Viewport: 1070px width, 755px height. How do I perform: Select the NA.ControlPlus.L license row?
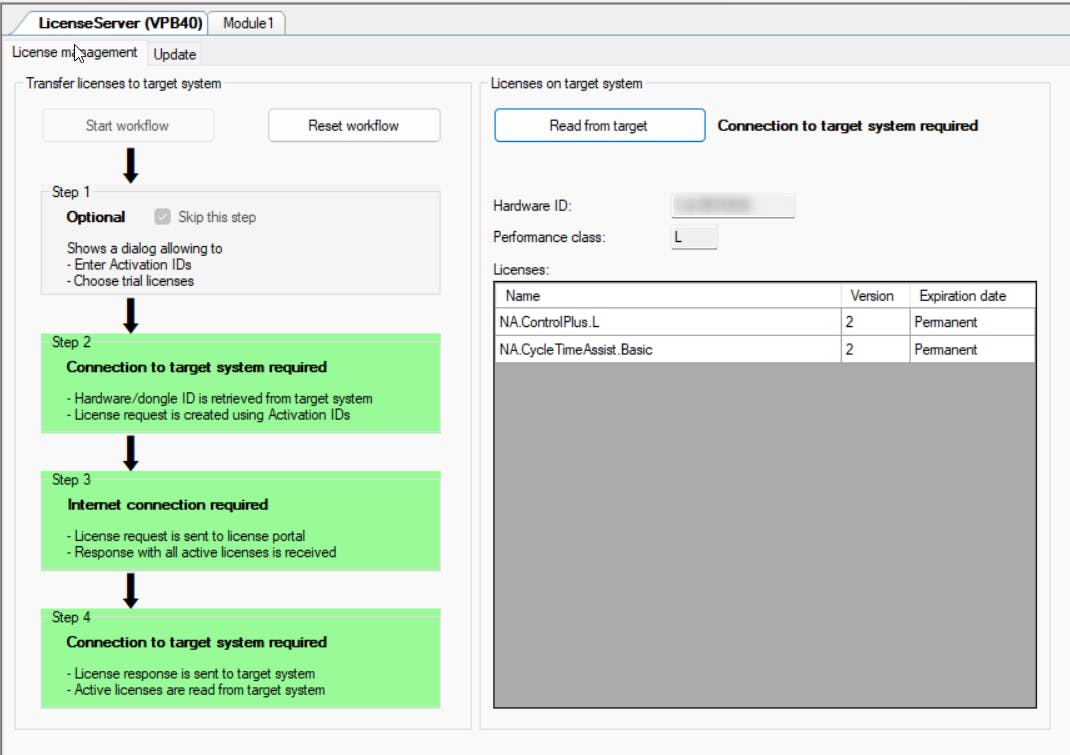667,322
